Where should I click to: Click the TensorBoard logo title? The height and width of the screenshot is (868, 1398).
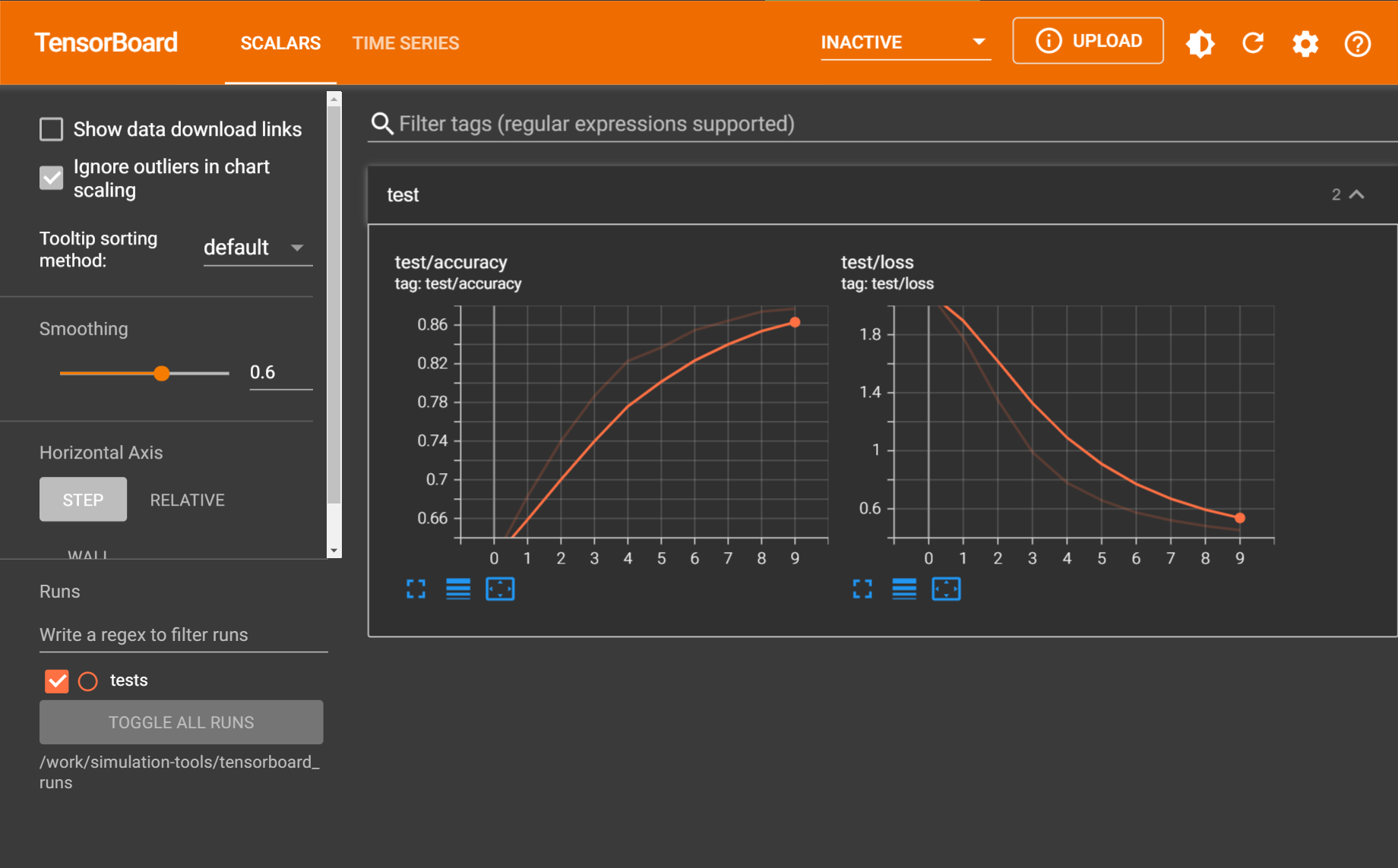click(x=106, y=43)
